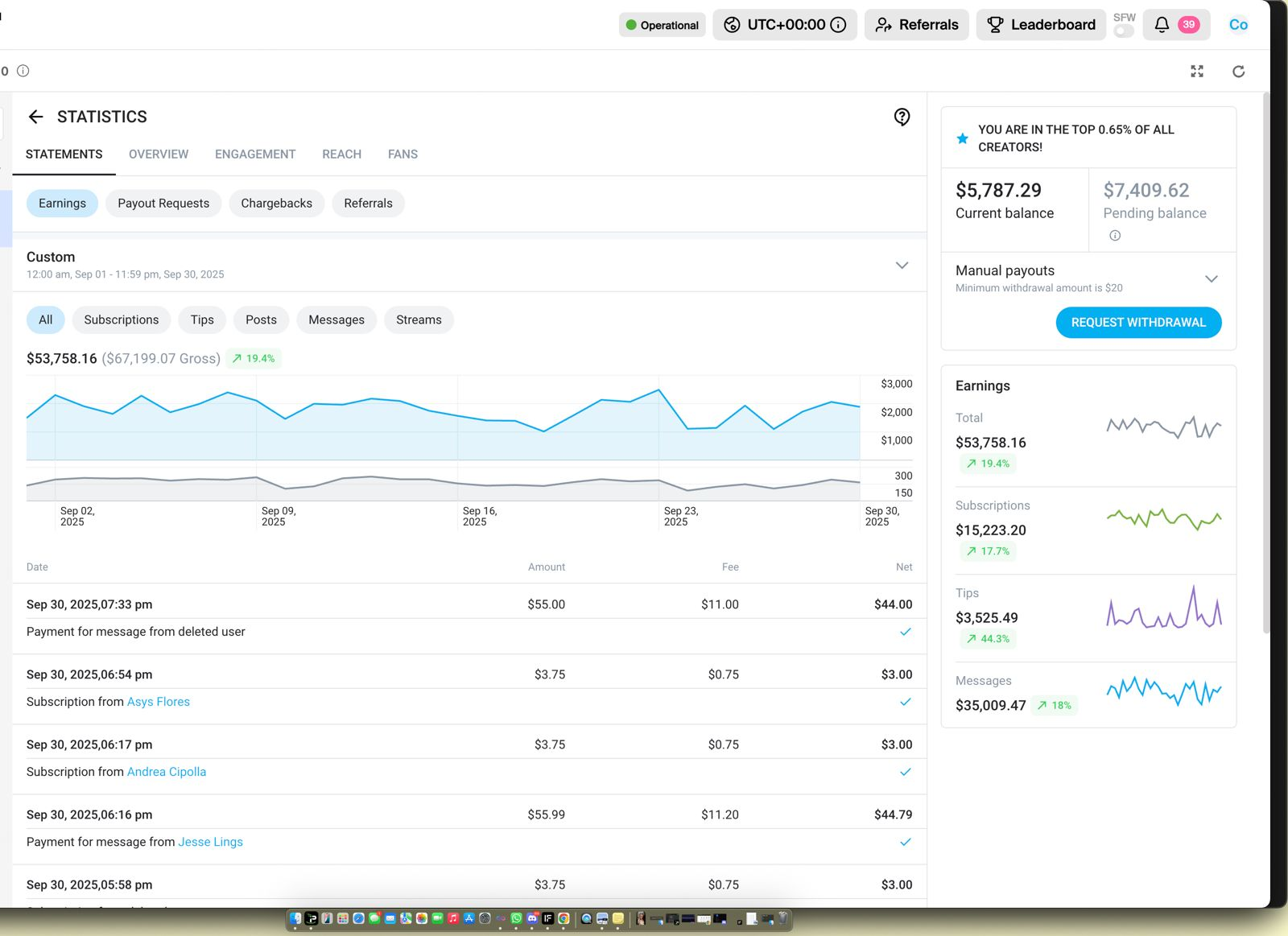This screenshot has height=936, width=1288.
Task: Click the notification bell showing 39 alerts
Action: point(1161,25)
